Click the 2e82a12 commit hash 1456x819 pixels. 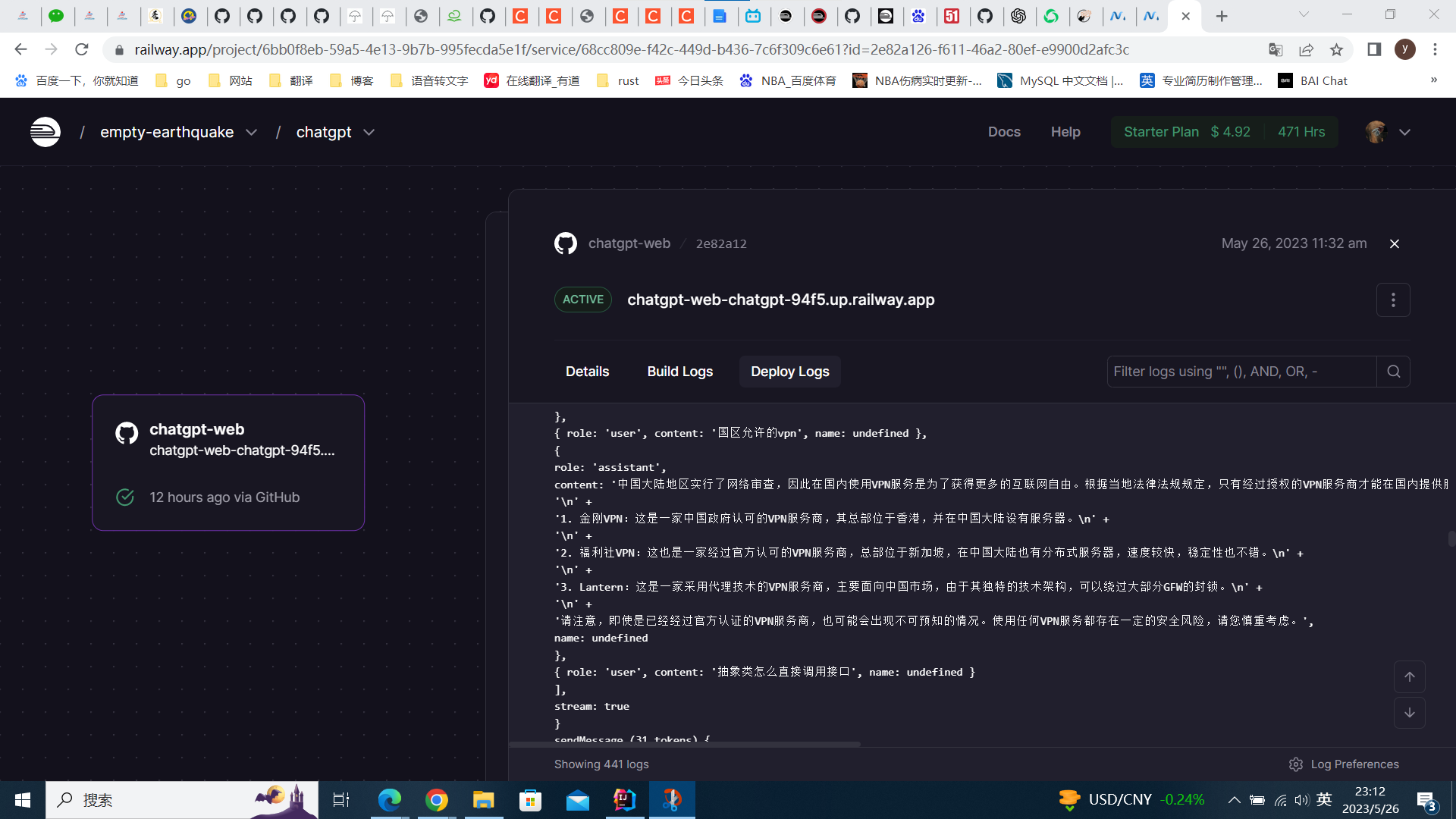pos(721,243)
